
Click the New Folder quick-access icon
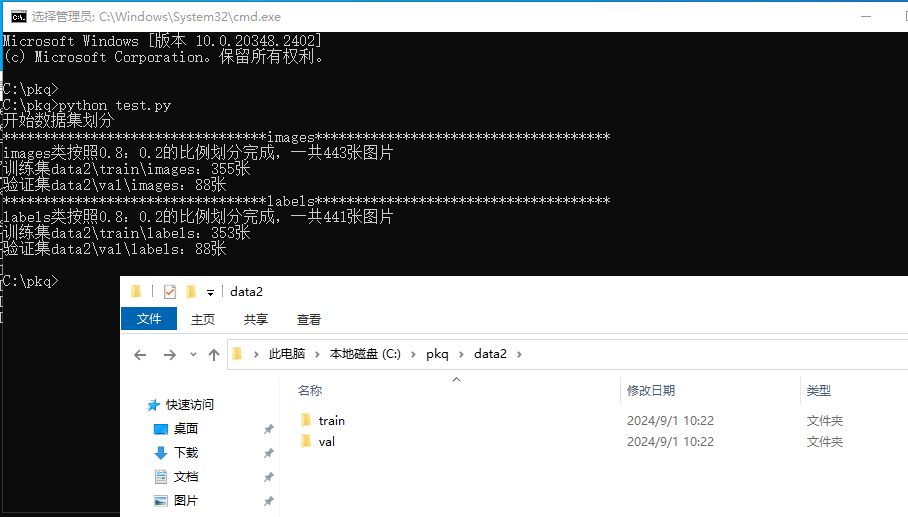[191, 292]
